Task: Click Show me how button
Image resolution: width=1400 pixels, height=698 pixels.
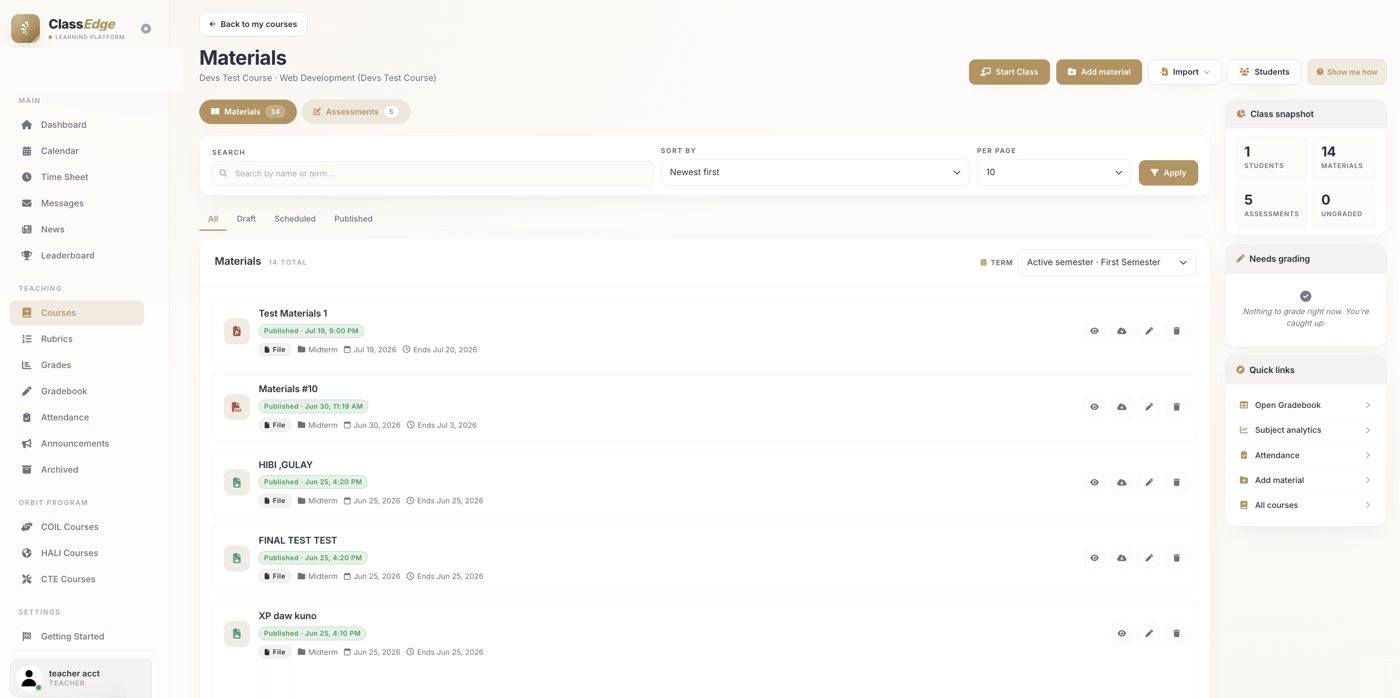Action: [x=1347, y=72]
